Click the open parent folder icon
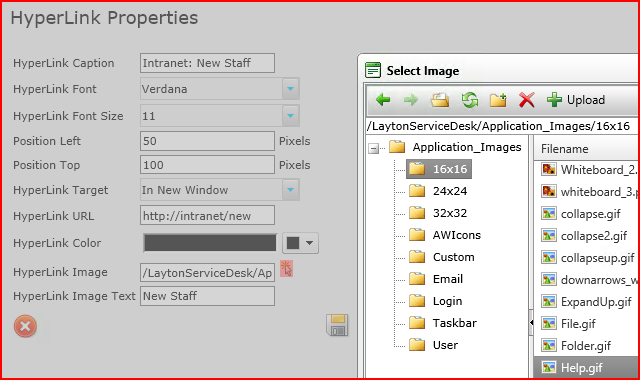The image size is (640, 380). (440, 100)
